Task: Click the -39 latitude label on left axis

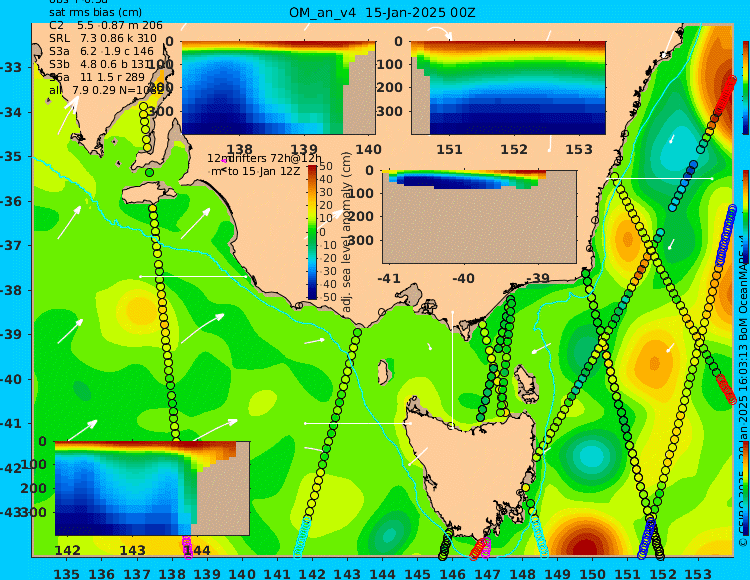Action: coord(11,334)
